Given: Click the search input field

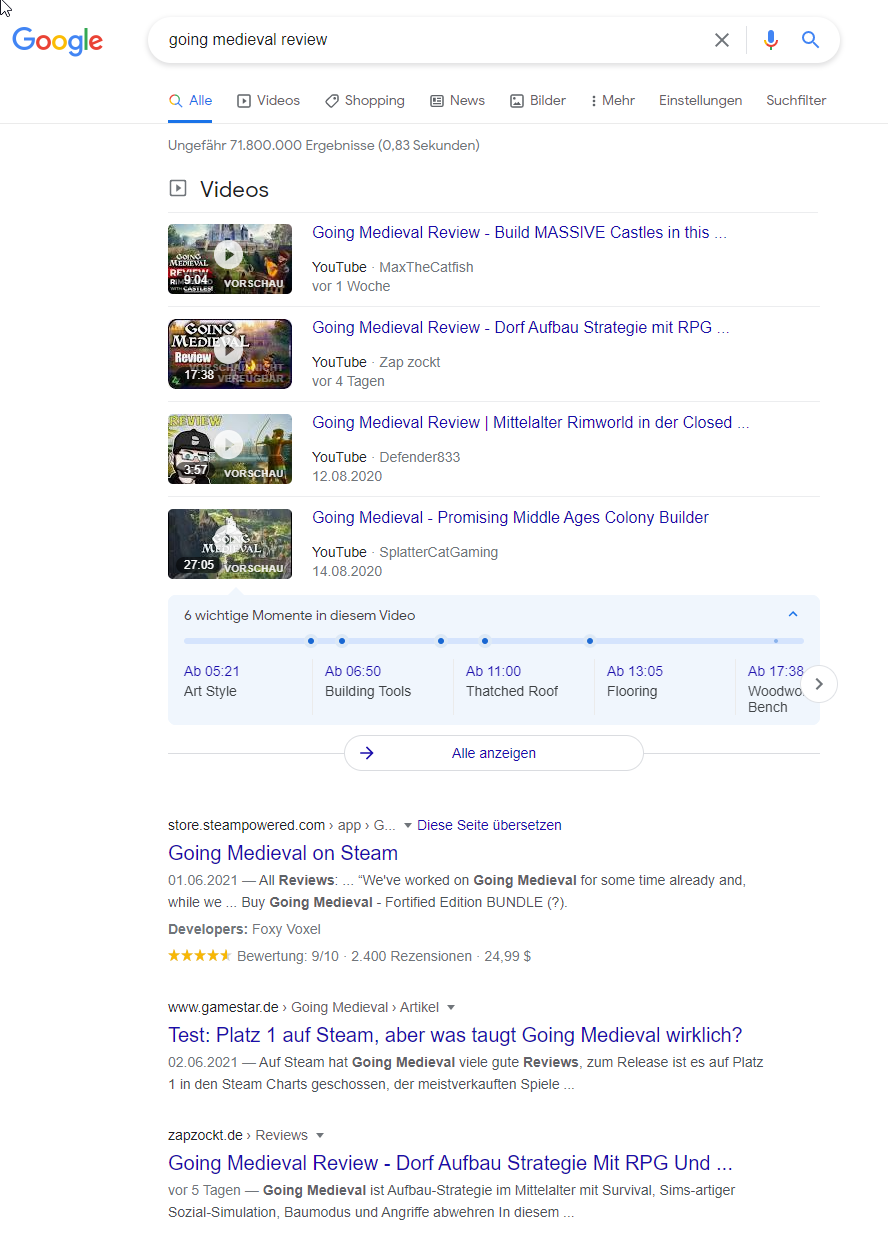Looking at the screenshot, I should click(430, 40).
